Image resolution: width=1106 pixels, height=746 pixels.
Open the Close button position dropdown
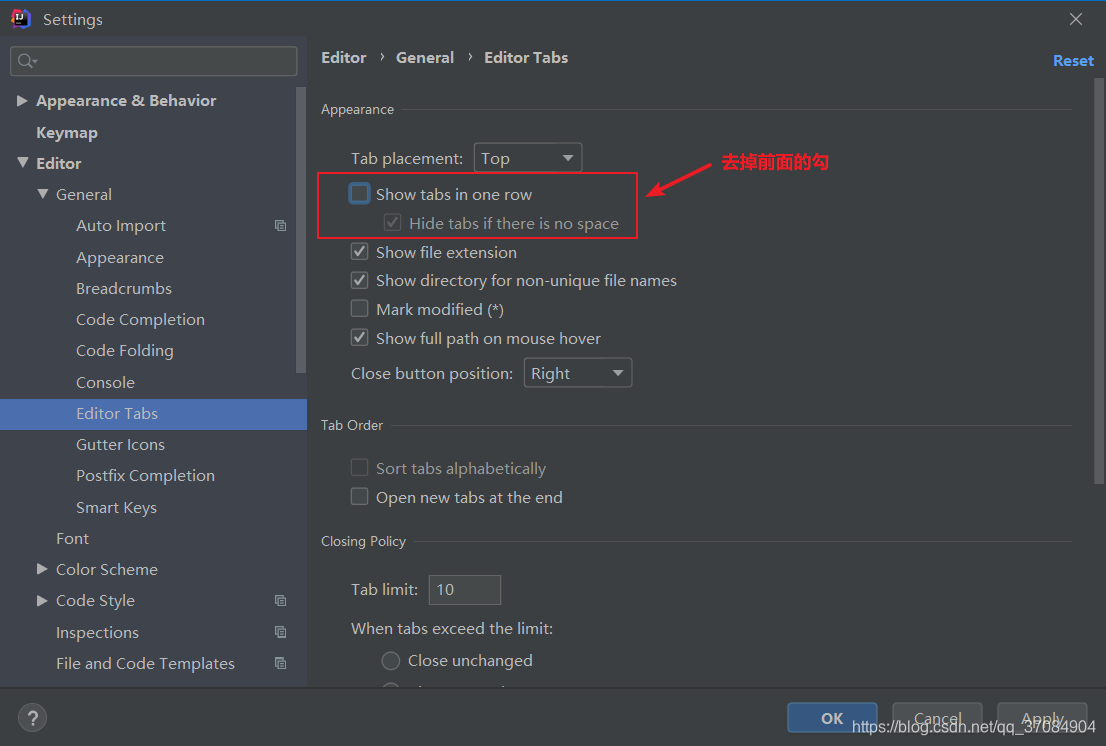pyautogui.click(x=578, y=373)
